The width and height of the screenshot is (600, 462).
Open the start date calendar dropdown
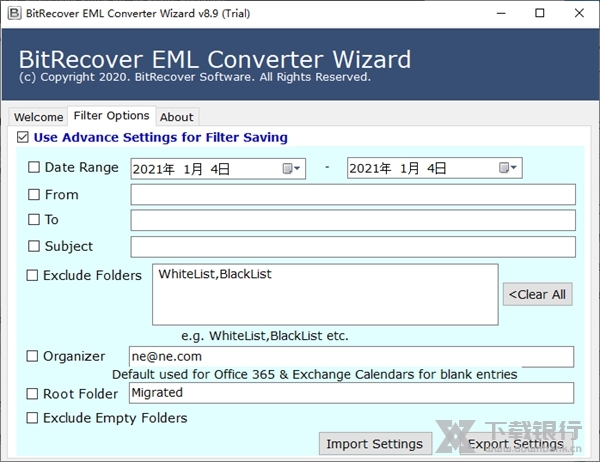click(291, 168)
